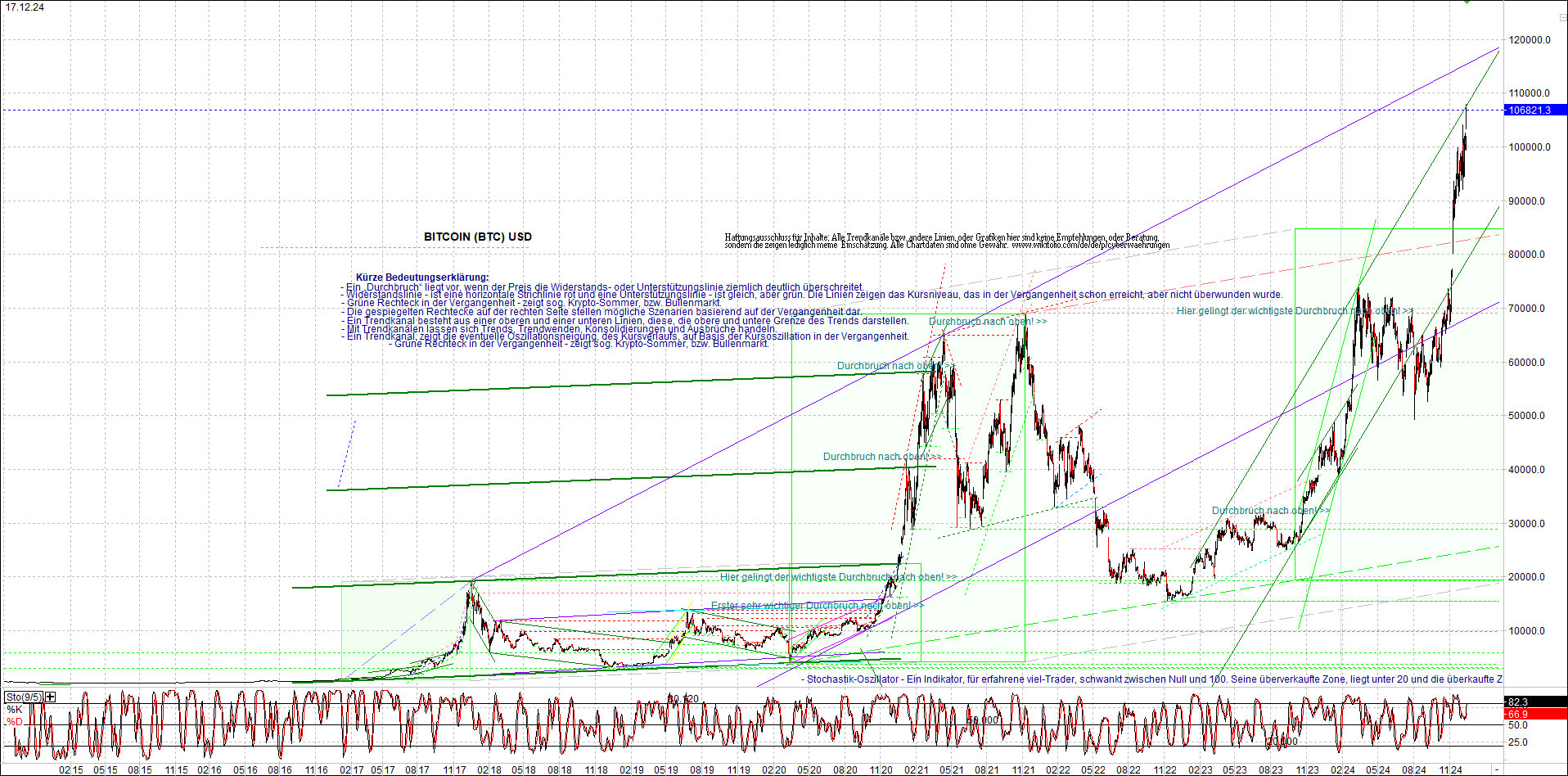This screenshot has height=776, width=1568.
Task: Click the '02 15' time axis label
Action: pyautogui.click(x=71, y=770)
